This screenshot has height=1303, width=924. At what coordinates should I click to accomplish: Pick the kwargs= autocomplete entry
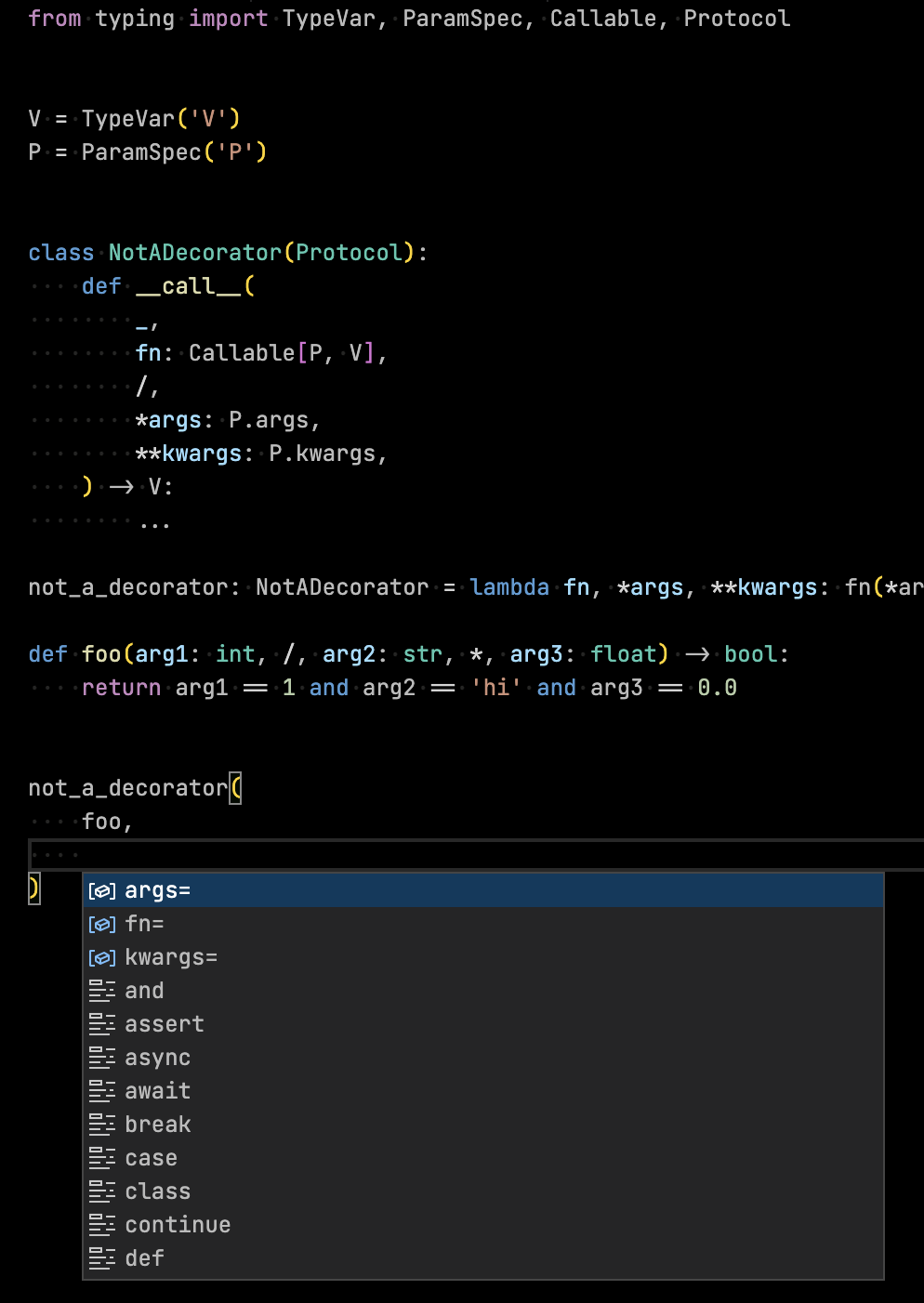pos(172,956)
